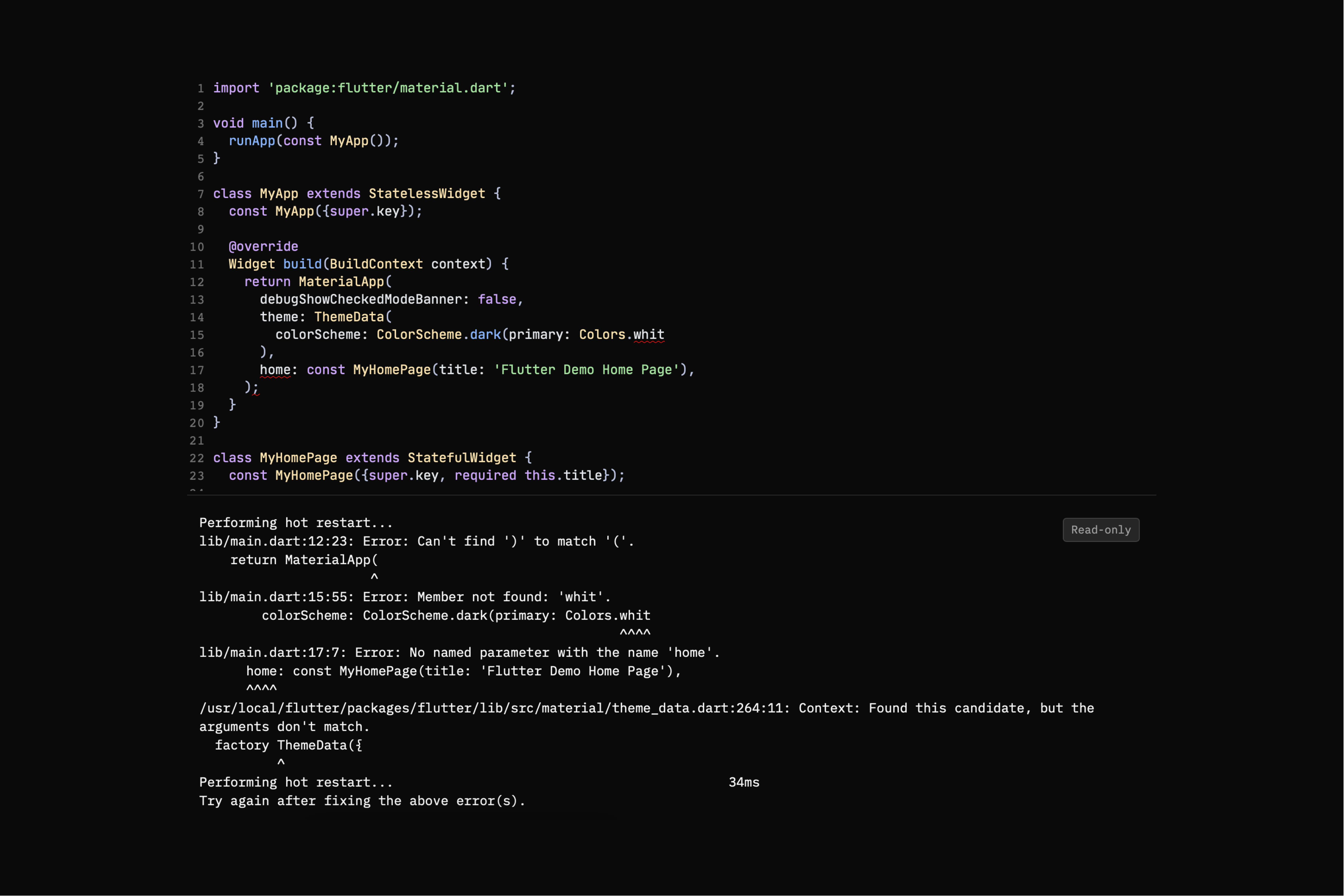Click the runApp call on line 4
The height and width of the screenshot is (896, 1344).
[252, 141]
